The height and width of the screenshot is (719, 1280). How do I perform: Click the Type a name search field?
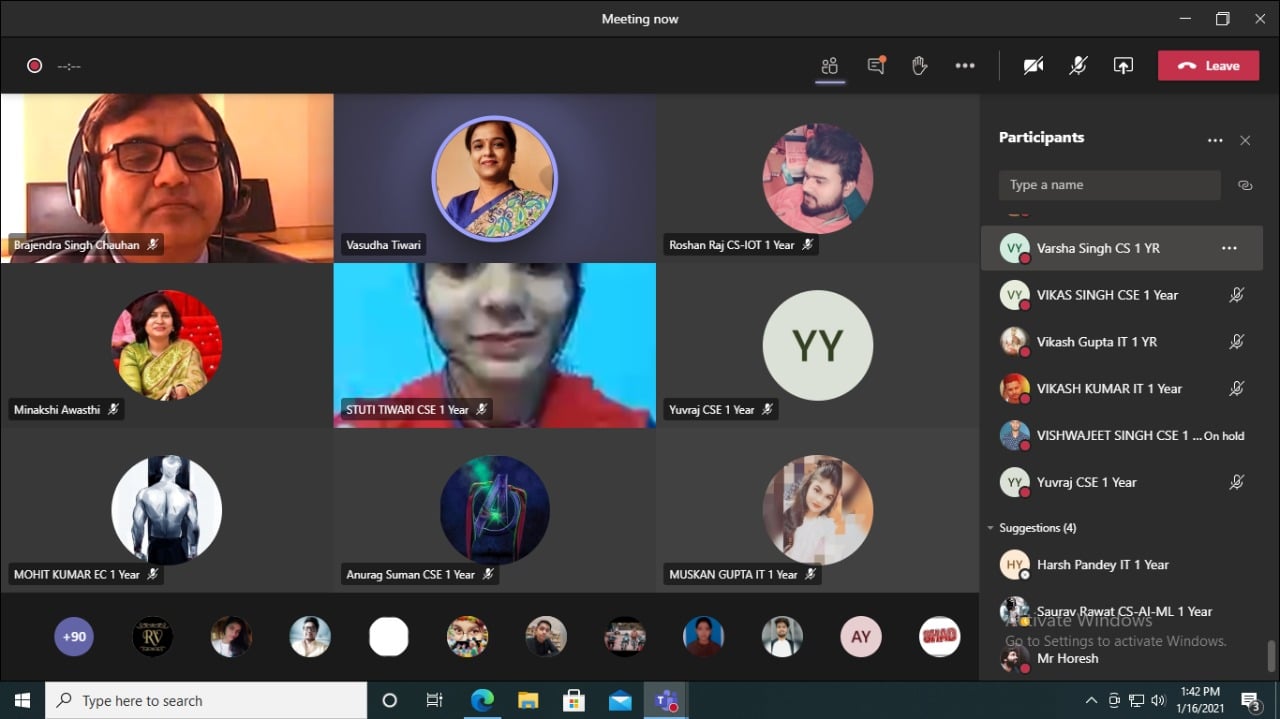pyautogui.click(x=1109, y=185)
